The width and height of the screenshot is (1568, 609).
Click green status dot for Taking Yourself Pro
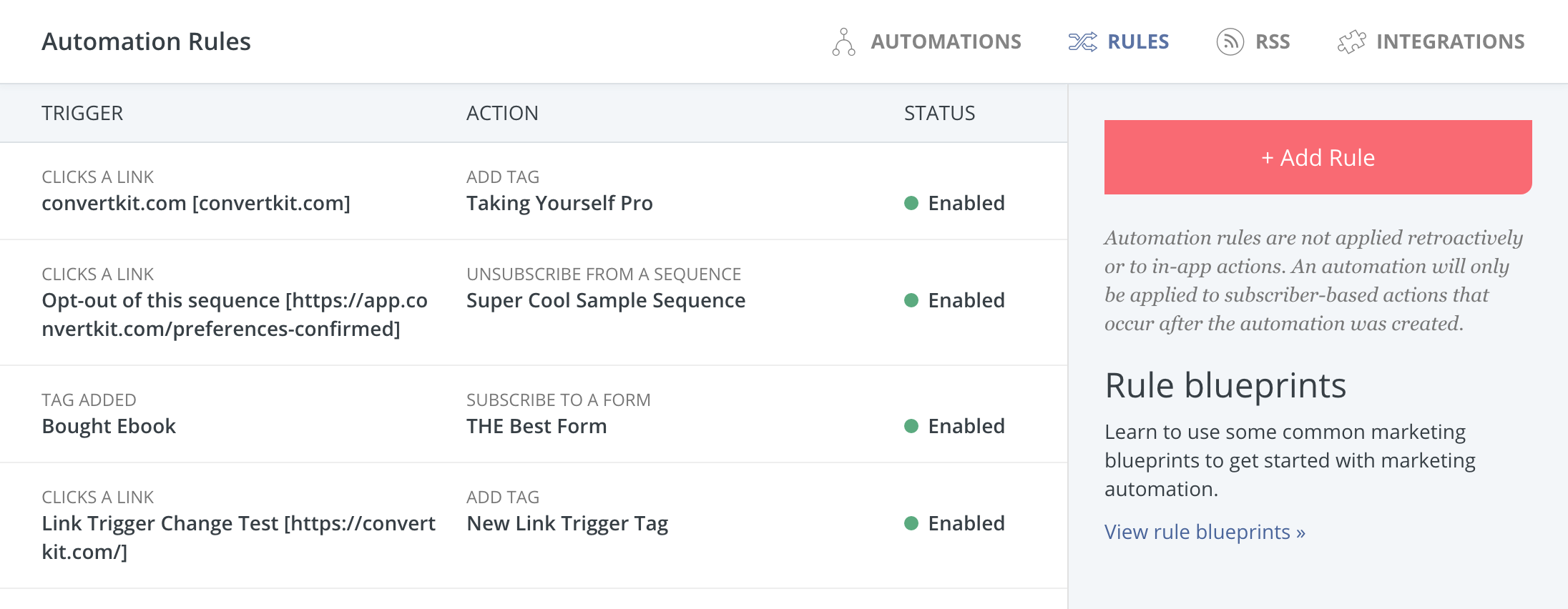(911, 203)
